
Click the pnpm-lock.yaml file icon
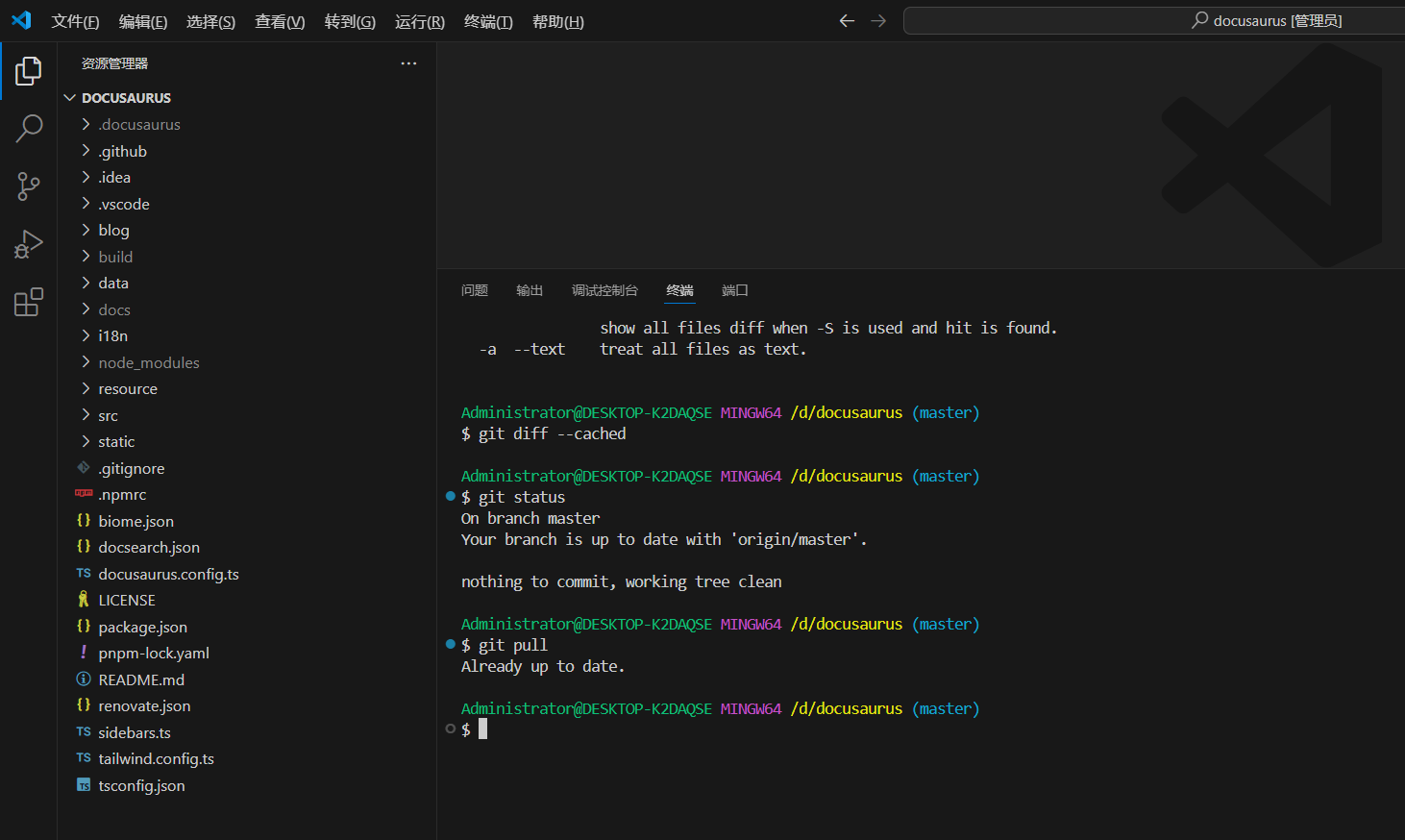pos(84,653)
